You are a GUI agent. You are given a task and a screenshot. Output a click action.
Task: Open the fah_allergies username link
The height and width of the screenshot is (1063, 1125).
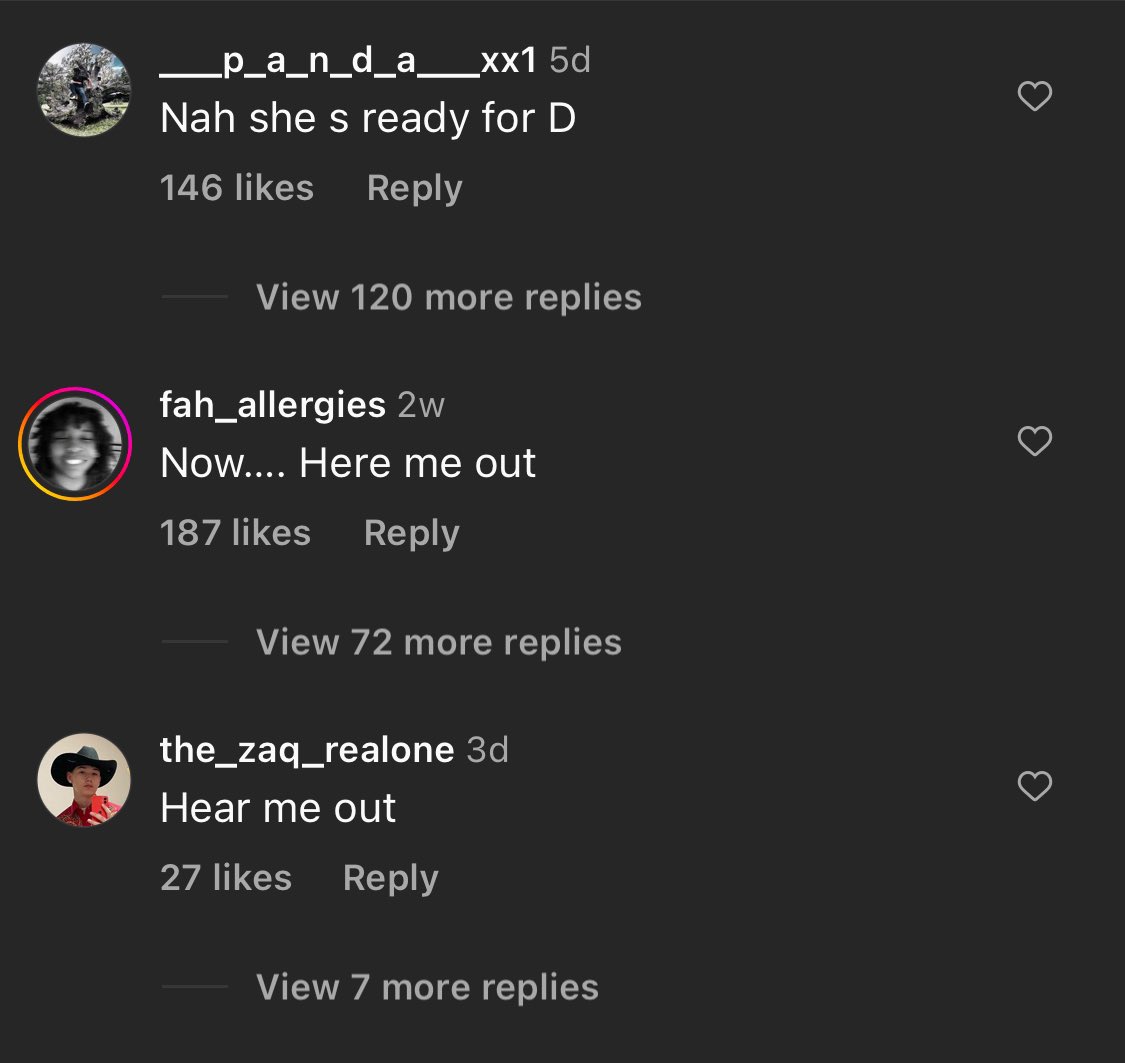(x=272, y=405)
